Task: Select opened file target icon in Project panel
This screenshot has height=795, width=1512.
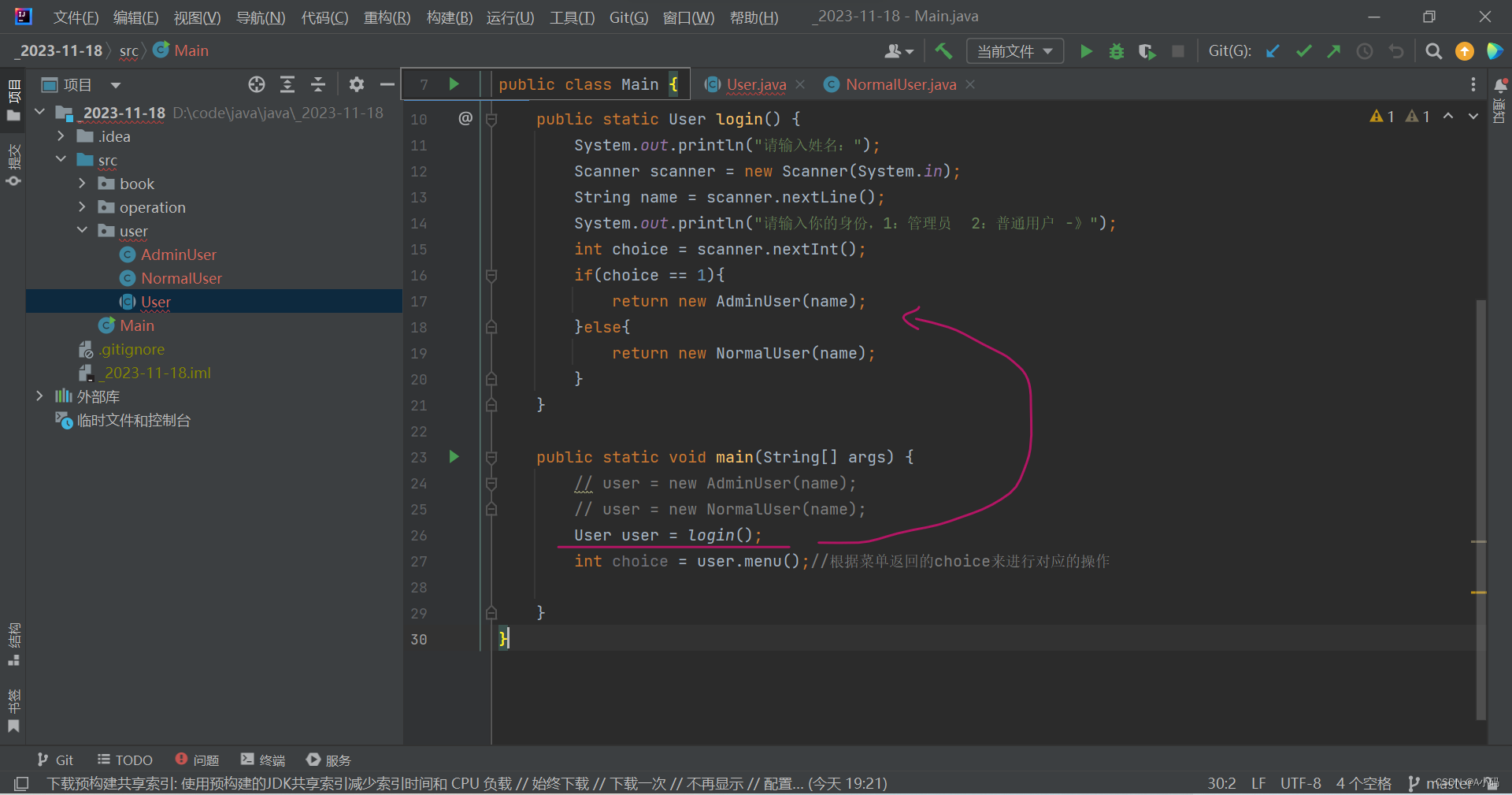Action: point(257,84)
